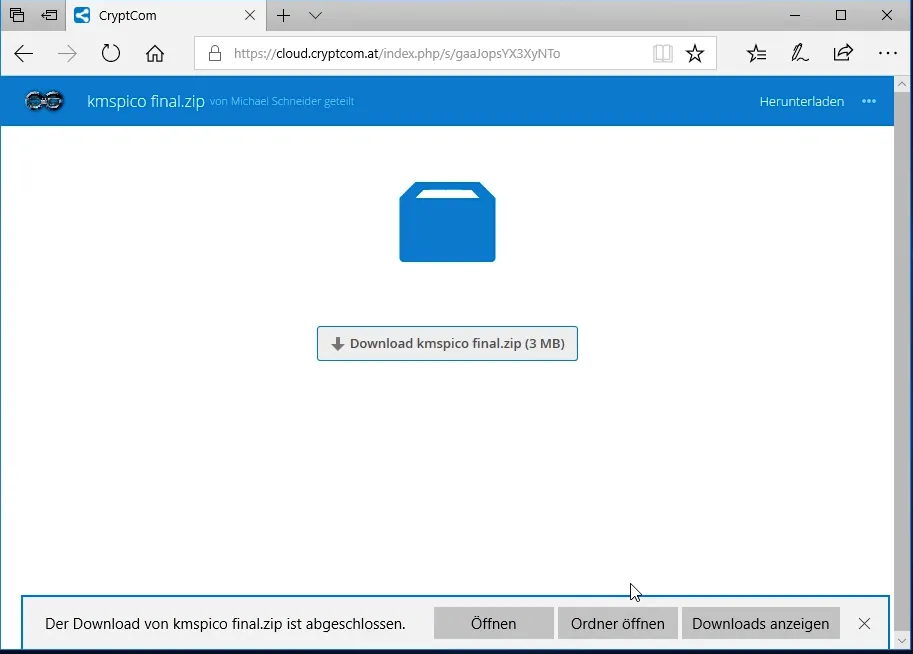Click Downloads anzeigen button
The image size is (913, 654).
(760, 624)
